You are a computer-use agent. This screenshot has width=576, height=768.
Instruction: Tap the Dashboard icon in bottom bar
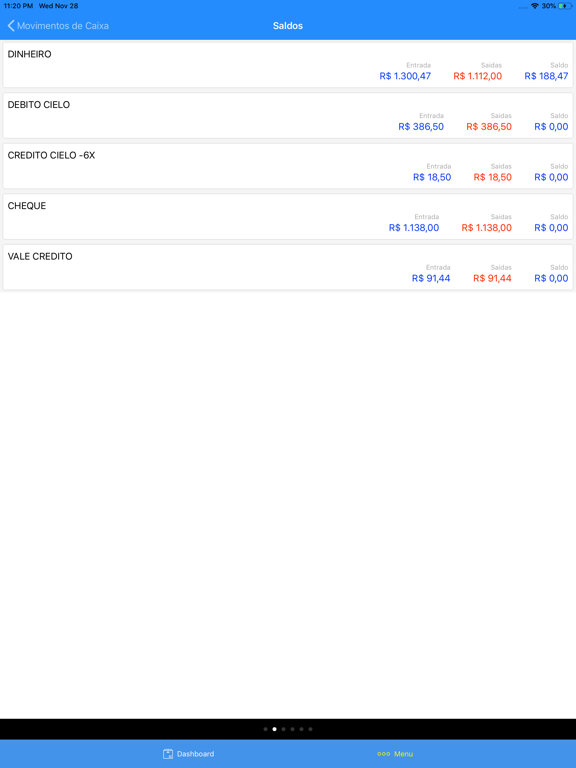pyautogui.click(x=168, y=754)
